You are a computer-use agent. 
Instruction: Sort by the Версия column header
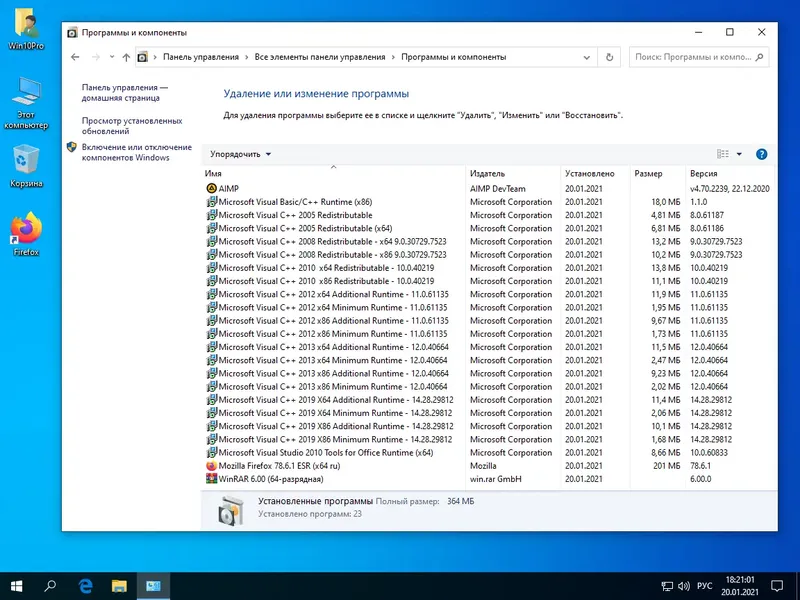click(730, 173)
